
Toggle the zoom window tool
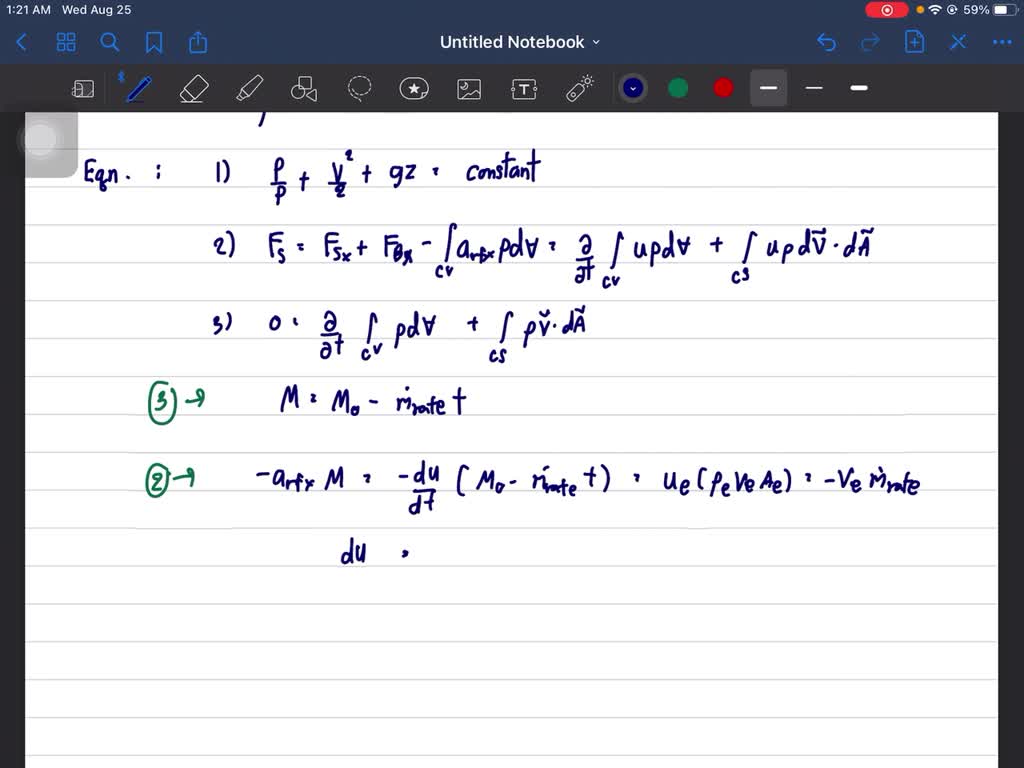pyautogui.click(x=83, y=89)
